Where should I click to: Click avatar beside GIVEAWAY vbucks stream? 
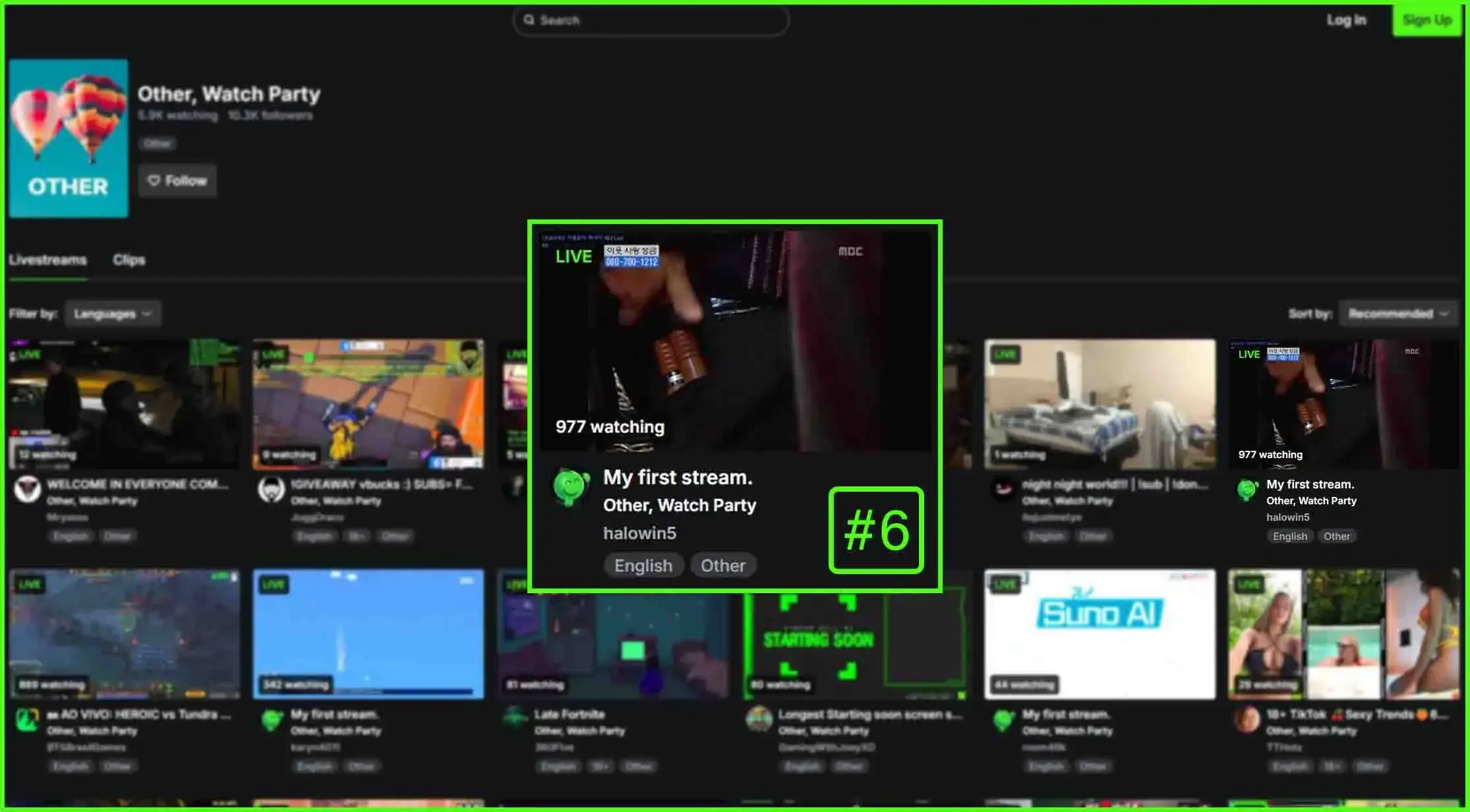click(271, 490)
